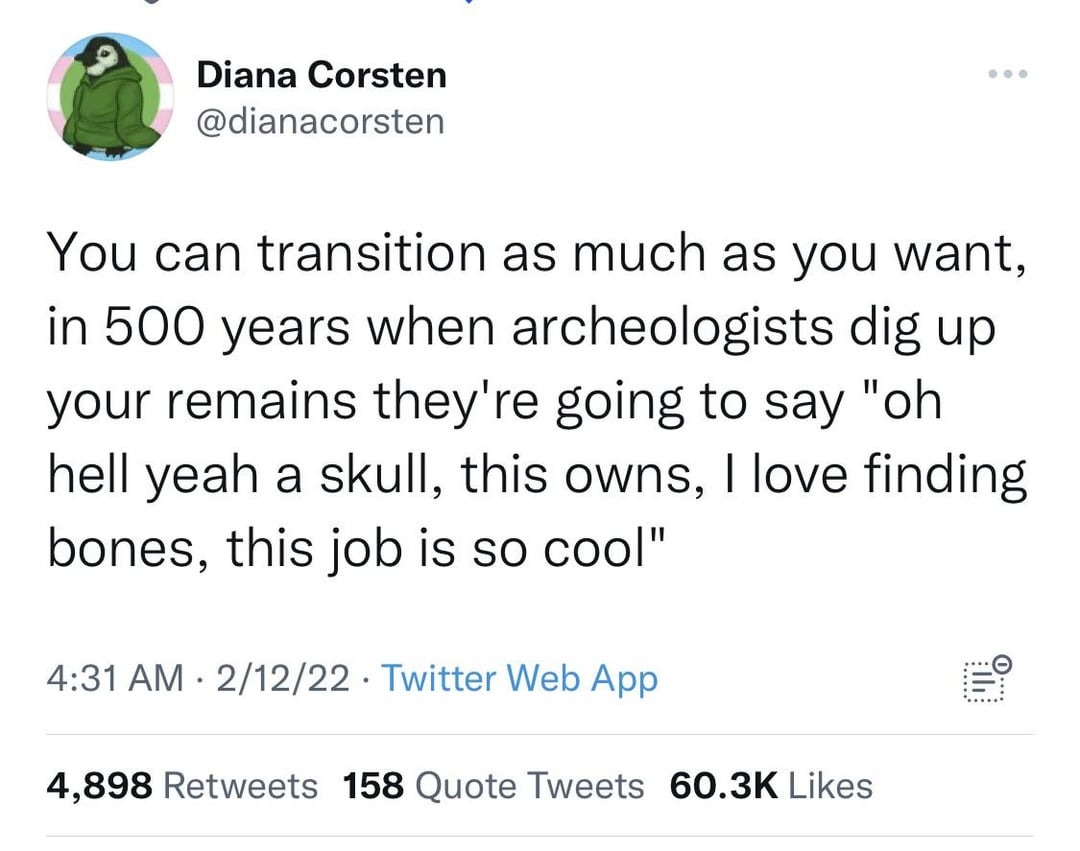This screenshot has height=851, width=1080.
Task: Open the Quote Tweets list
Action: pyautogui.click(x=530, y=786)
